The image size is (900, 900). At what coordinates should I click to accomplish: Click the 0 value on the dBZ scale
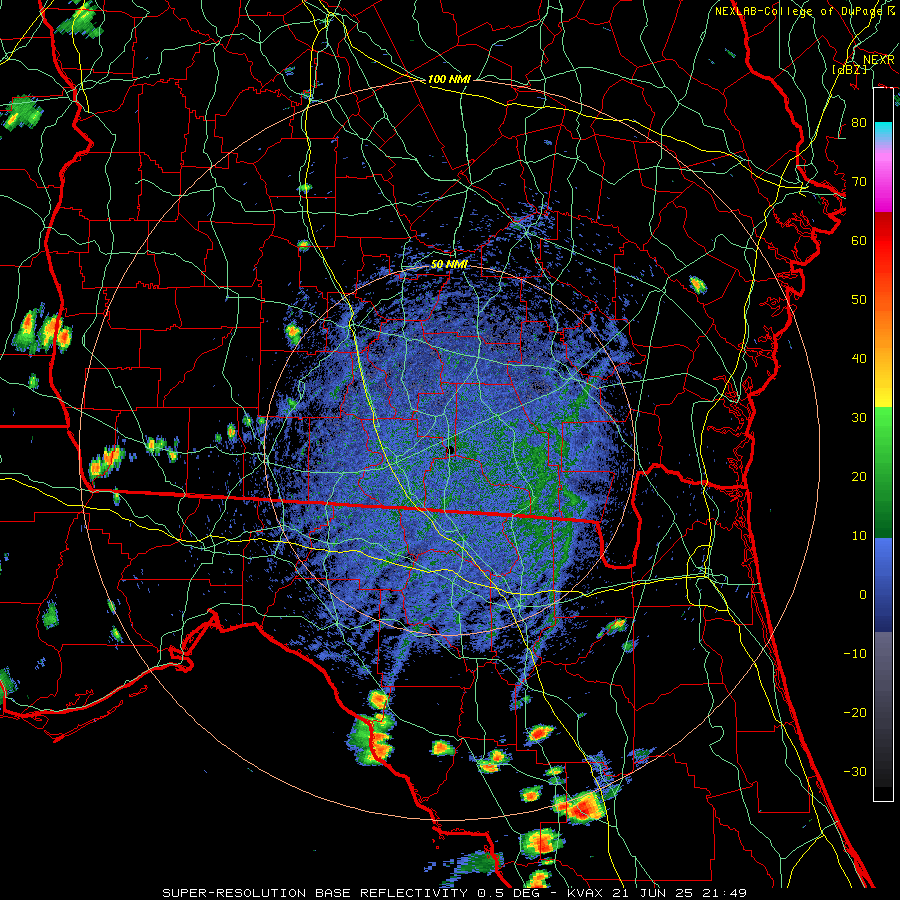[x=863, y=595]
